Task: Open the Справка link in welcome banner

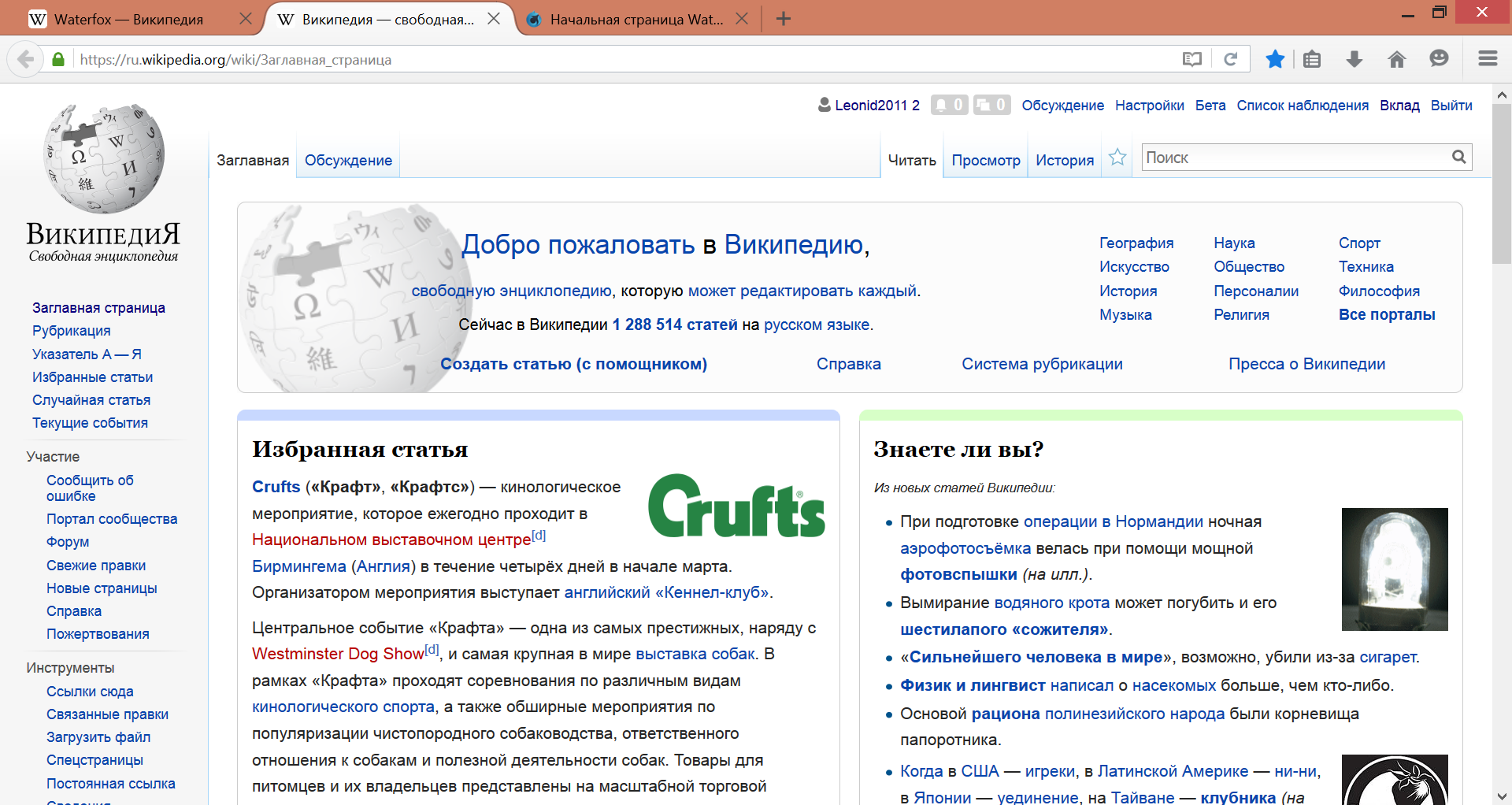Action: tap(848, 364)
